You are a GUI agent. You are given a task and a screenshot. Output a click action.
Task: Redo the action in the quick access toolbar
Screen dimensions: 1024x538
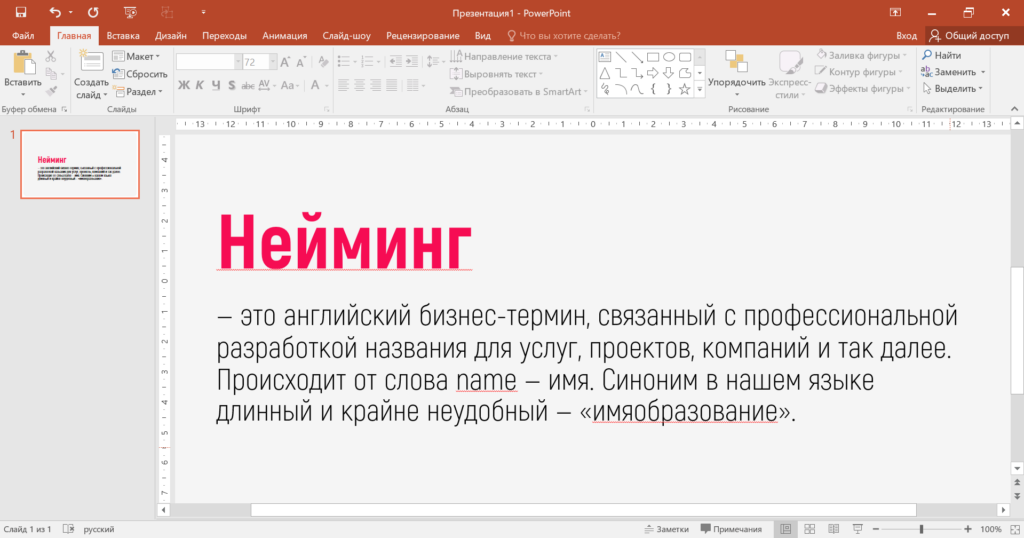[x=93, y=12]
